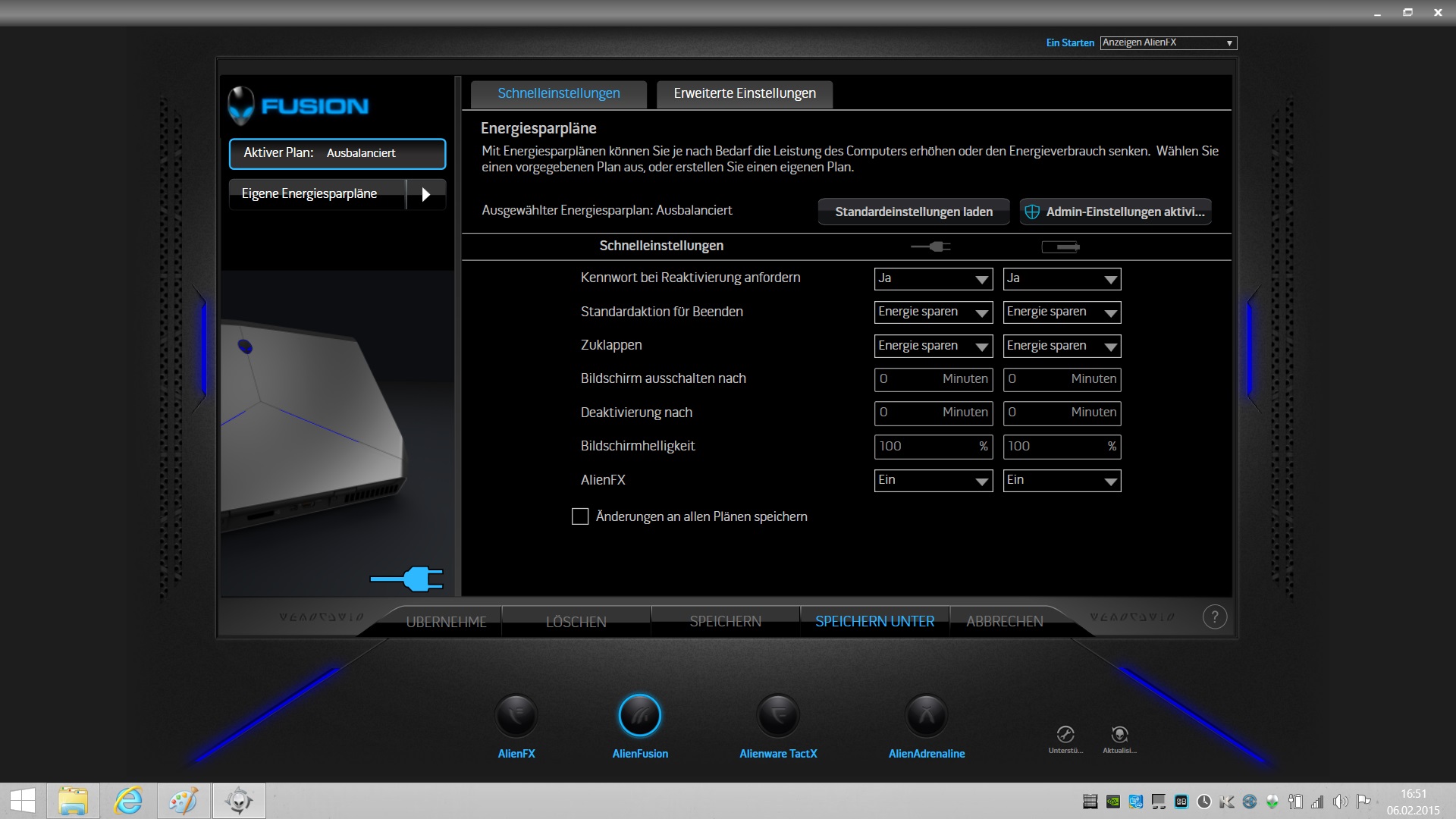
Task: Click the update alien head icon
Action: [x=1119, y=734]
